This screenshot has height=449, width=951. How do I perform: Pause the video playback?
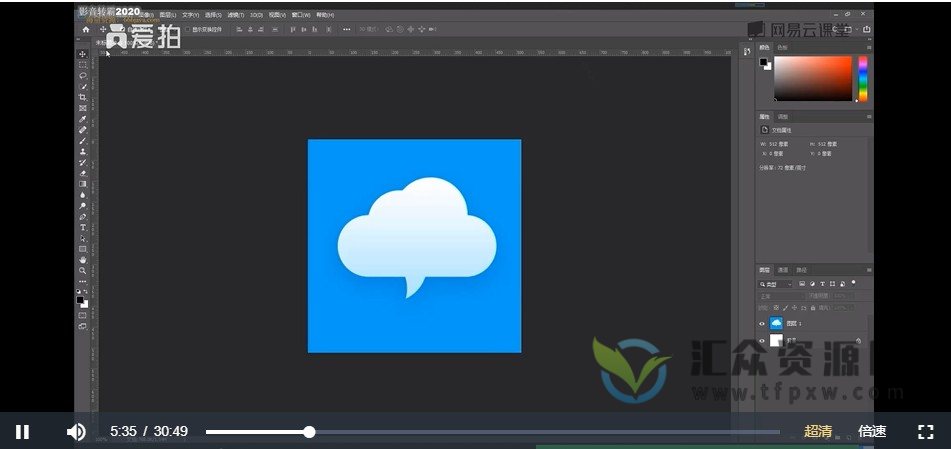pos(22,432)
